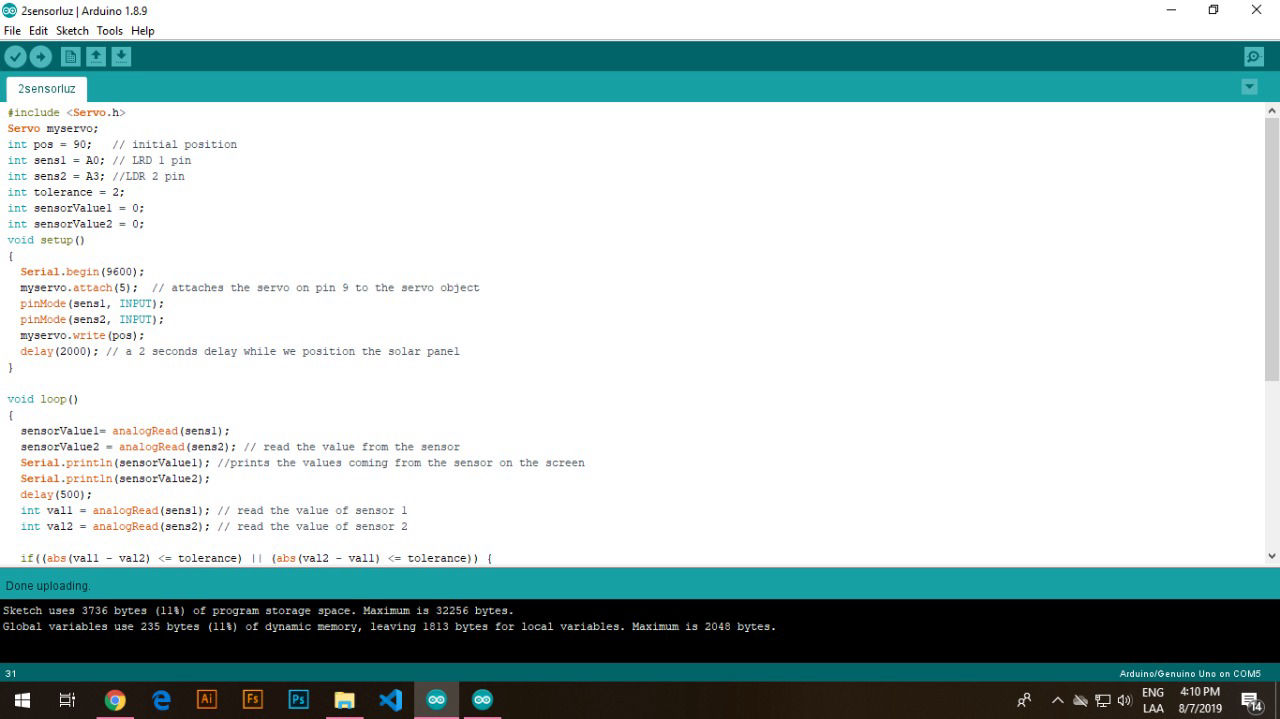Click the editor scrollbar up arrow
The width and height of the screenshot is (1280, 719).
point(1272,110)
